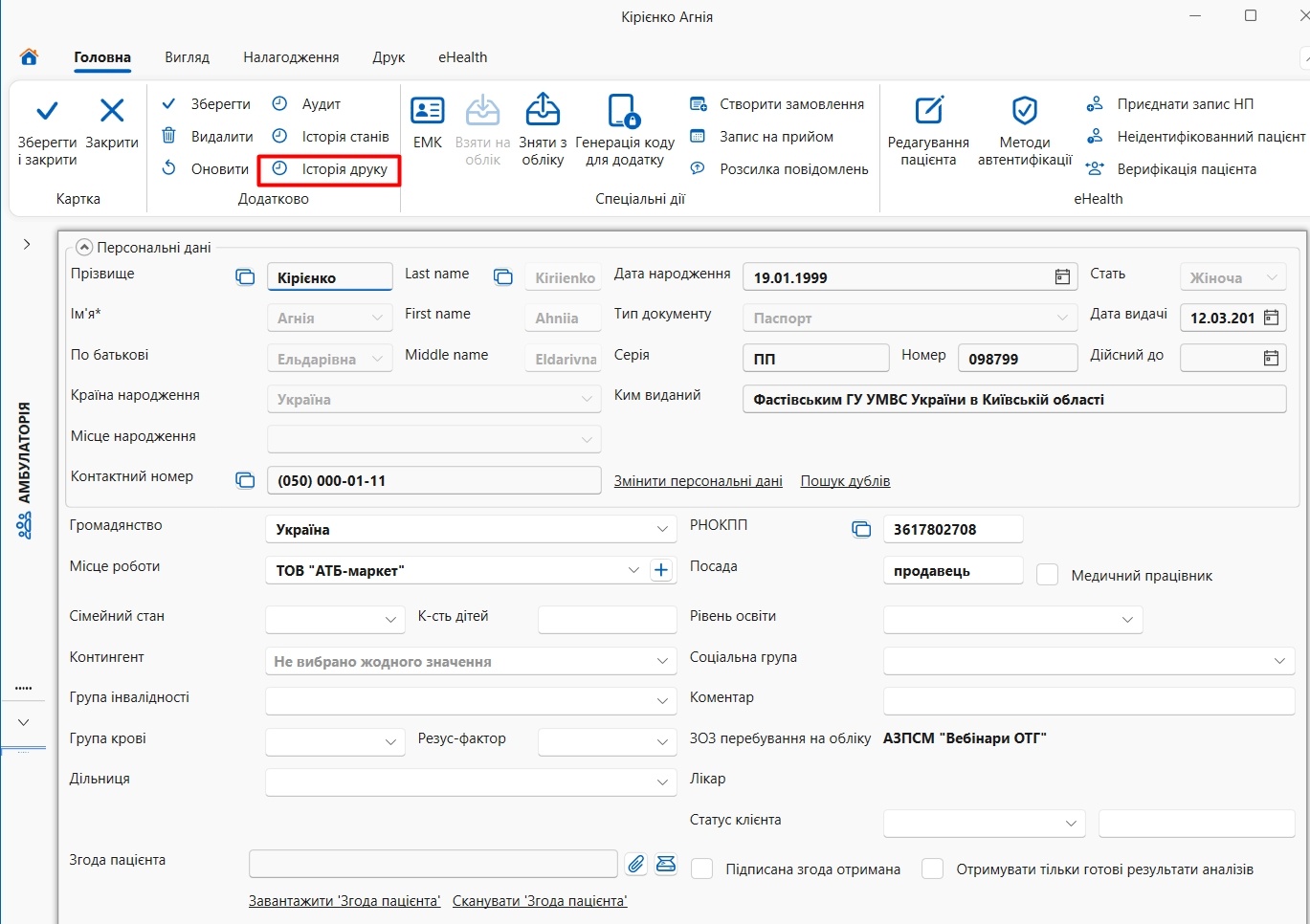Image resolution: width=1310 pixels, height=924 pixels.
Task: Open the Сімейний стан dropdown
Action: click(x=390, y=620)
